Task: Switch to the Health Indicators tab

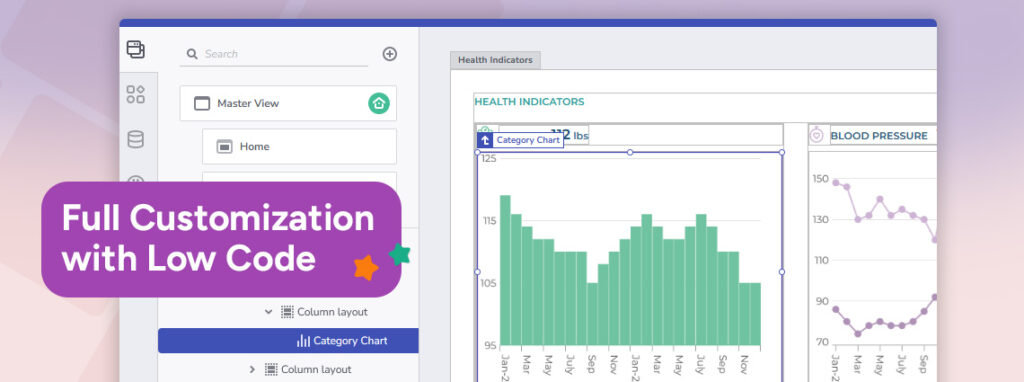Action: (495, 60)
